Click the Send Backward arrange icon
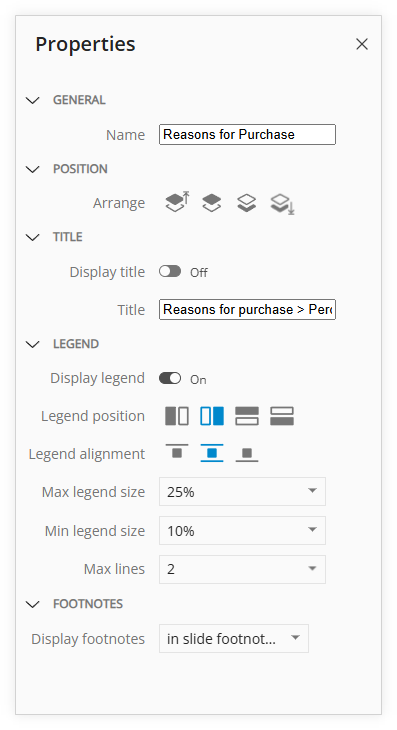The width and height of the screenshot is (397, 730). (247, 203)
